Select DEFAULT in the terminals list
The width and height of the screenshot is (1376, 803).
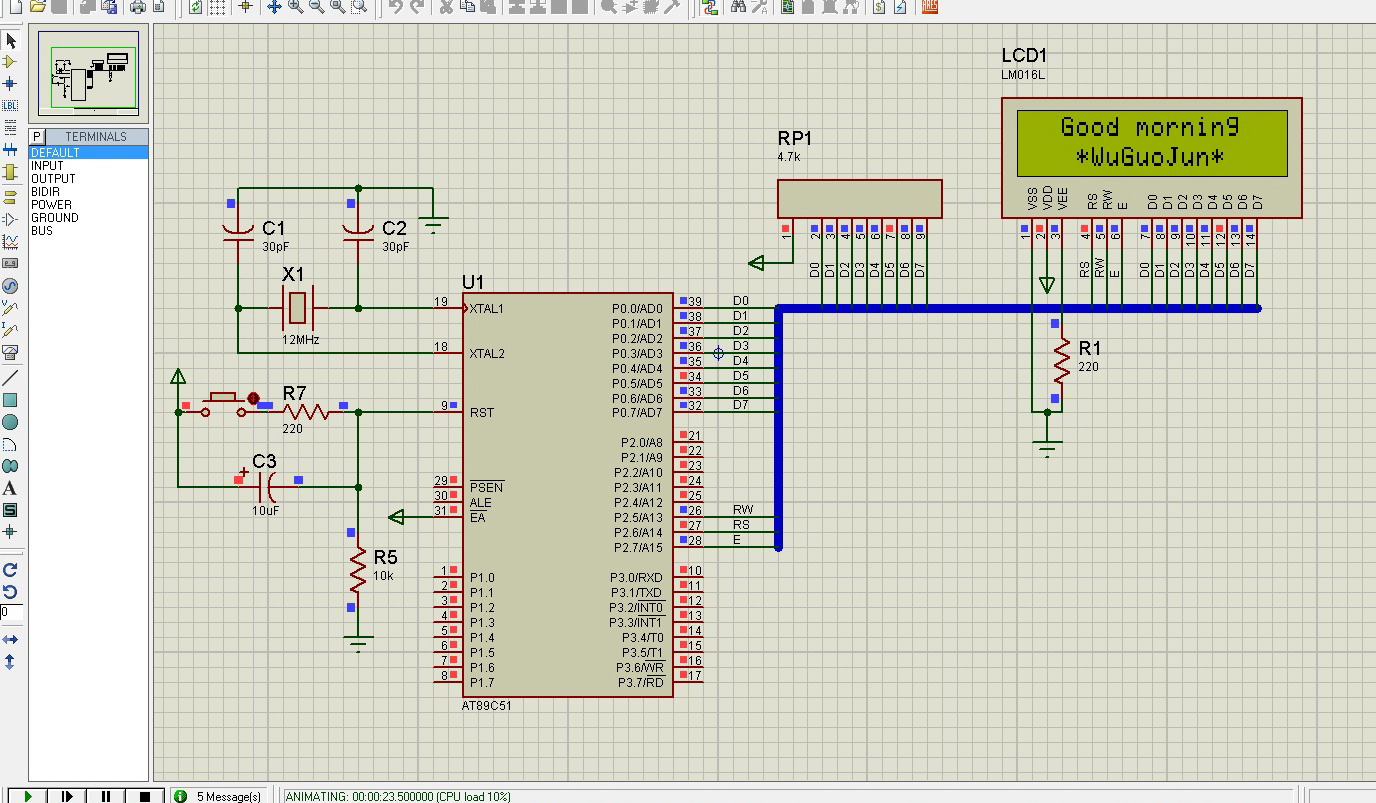(88, 152)
